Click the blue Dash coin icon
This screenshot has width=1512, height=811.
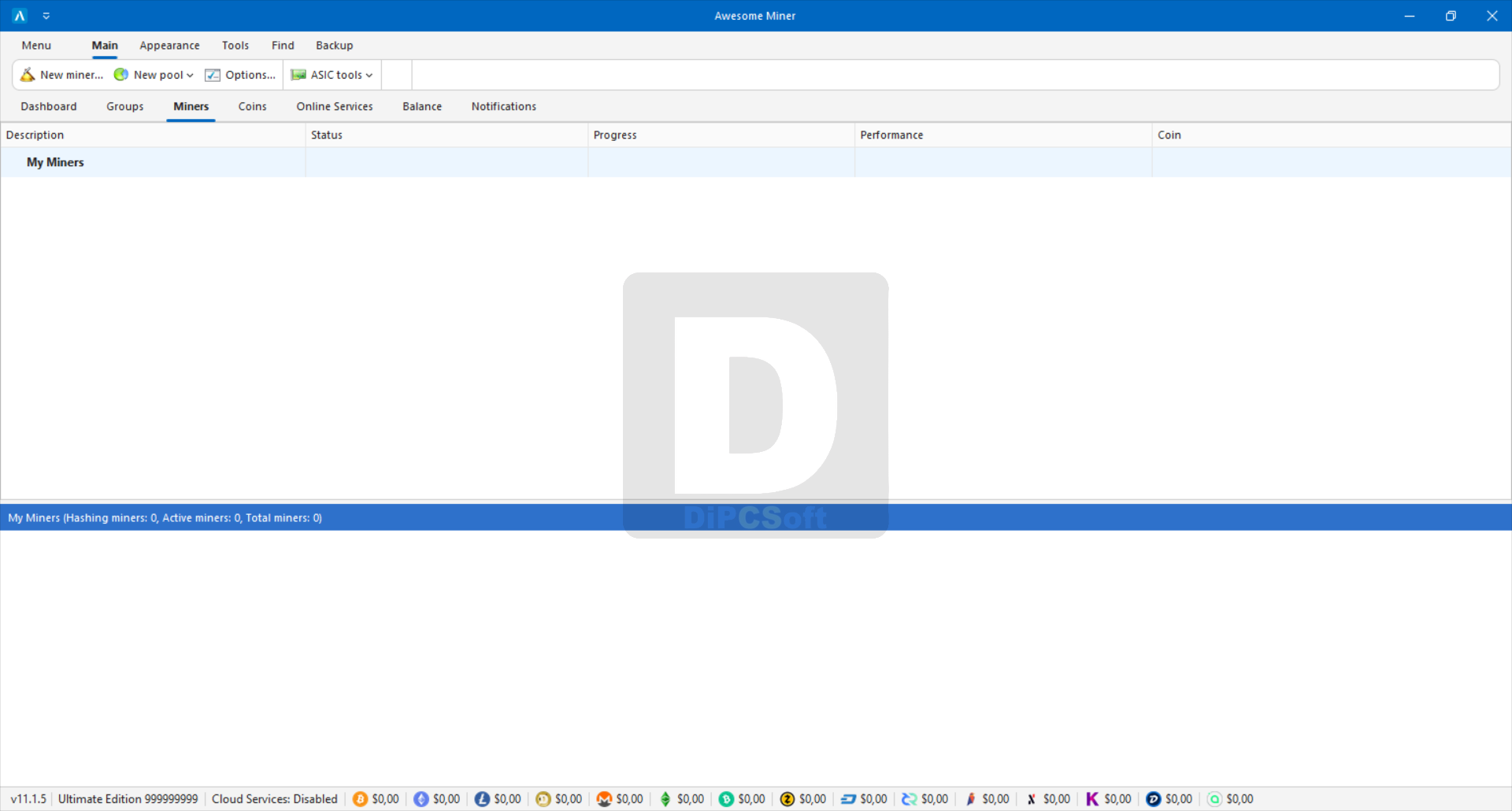tap(848, 799)
